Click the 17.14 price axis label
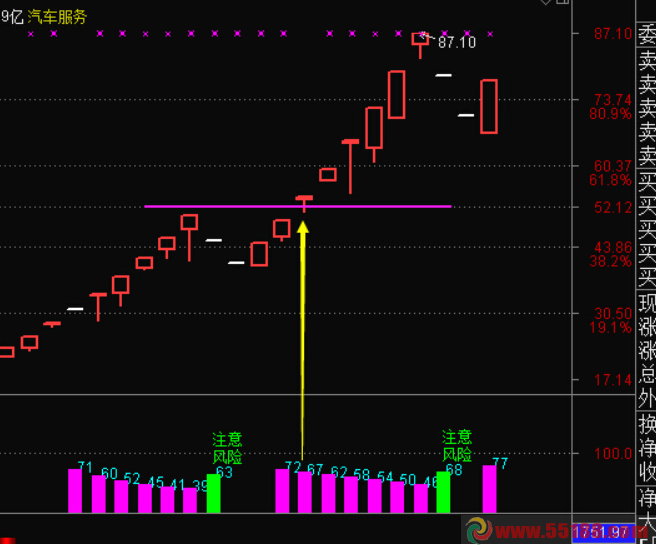This screenshot has height=545, width=656. coord(613,380)
